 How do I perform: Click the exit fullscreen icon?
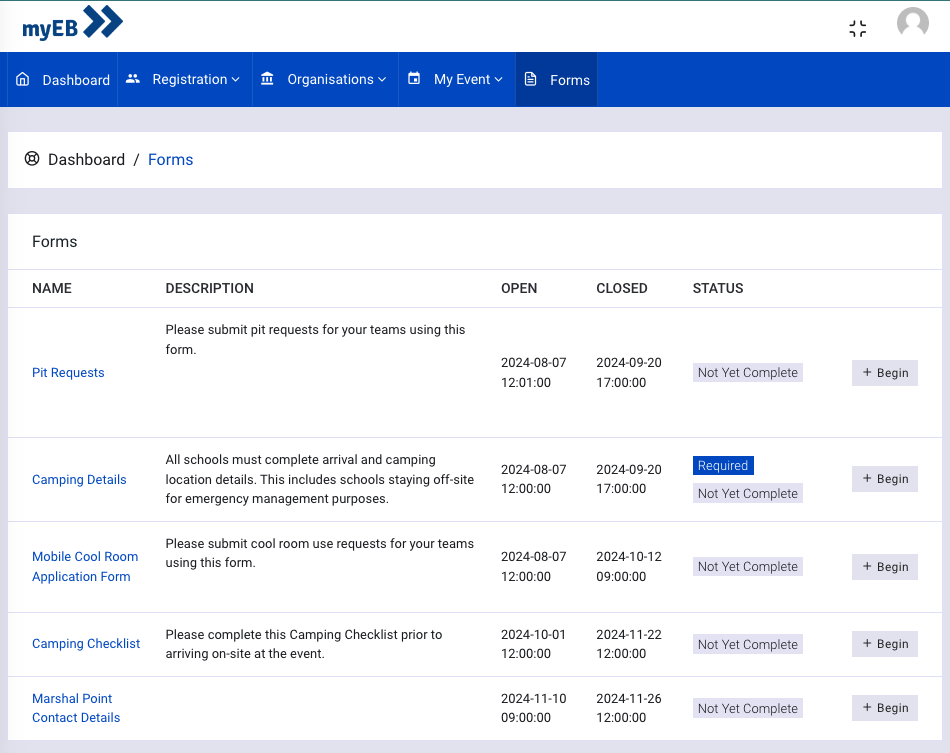pos(857,29)
